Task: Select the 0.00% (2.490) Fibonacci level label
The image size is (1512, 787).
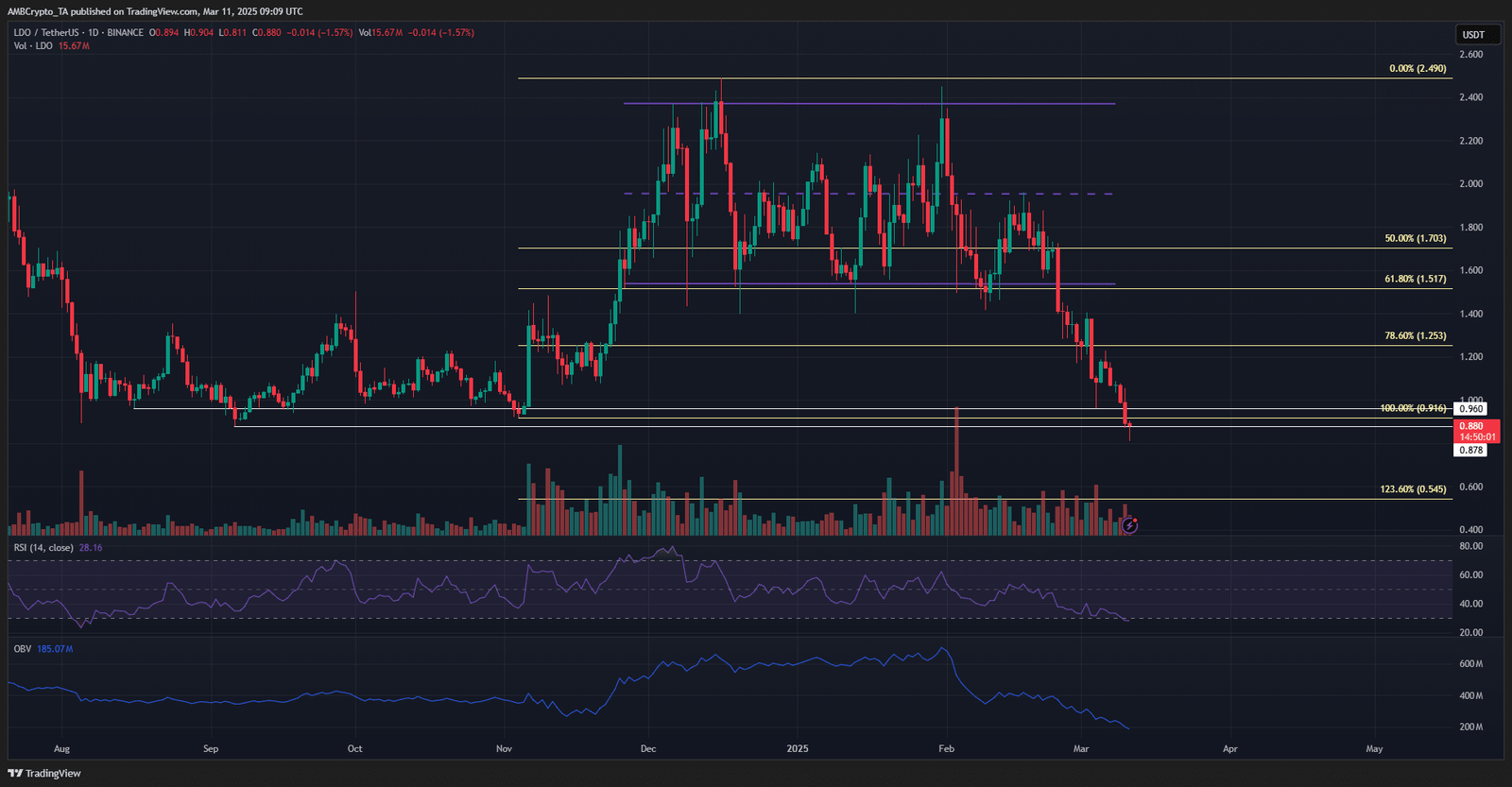Action: click(1417, 69)
